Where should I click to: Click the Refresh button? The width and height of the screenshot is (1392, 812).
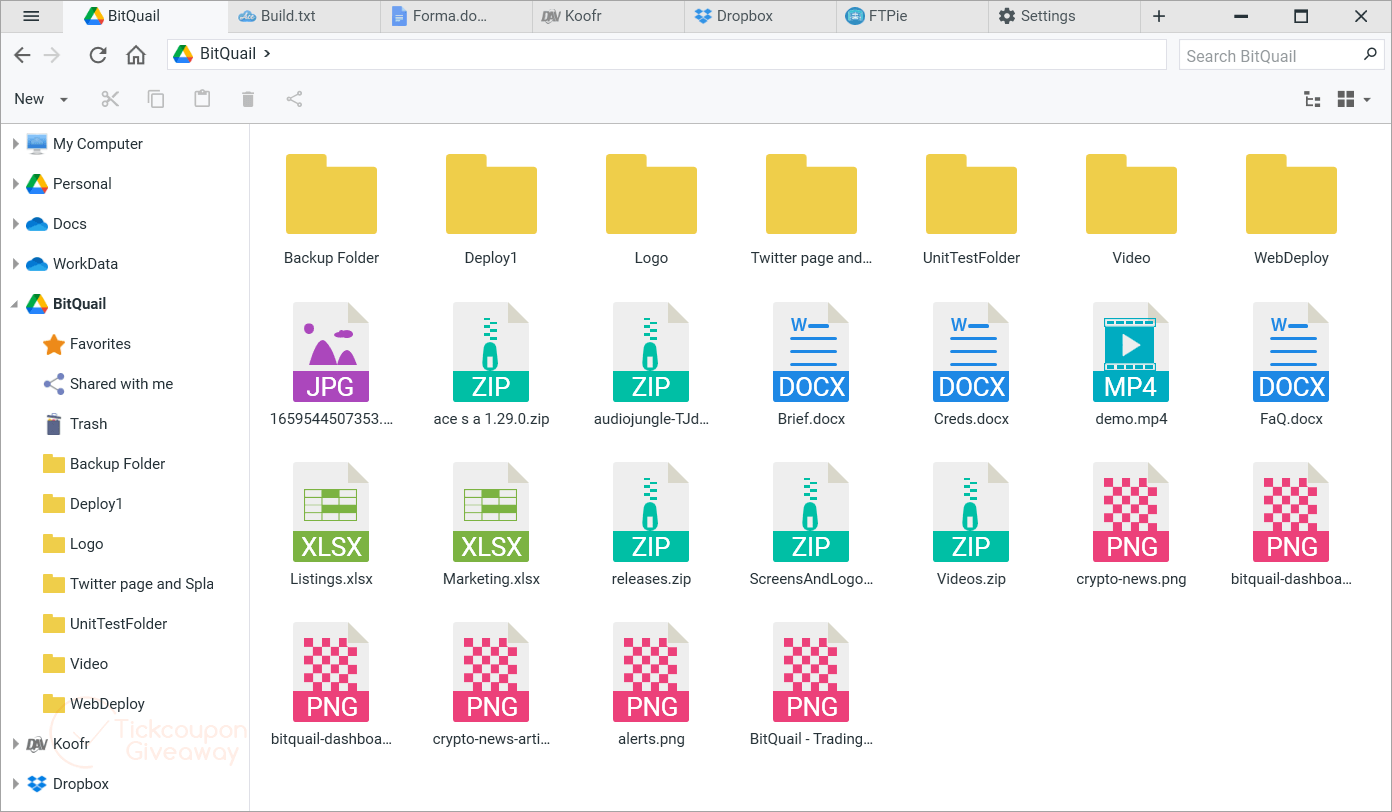[x=98, y=55]
